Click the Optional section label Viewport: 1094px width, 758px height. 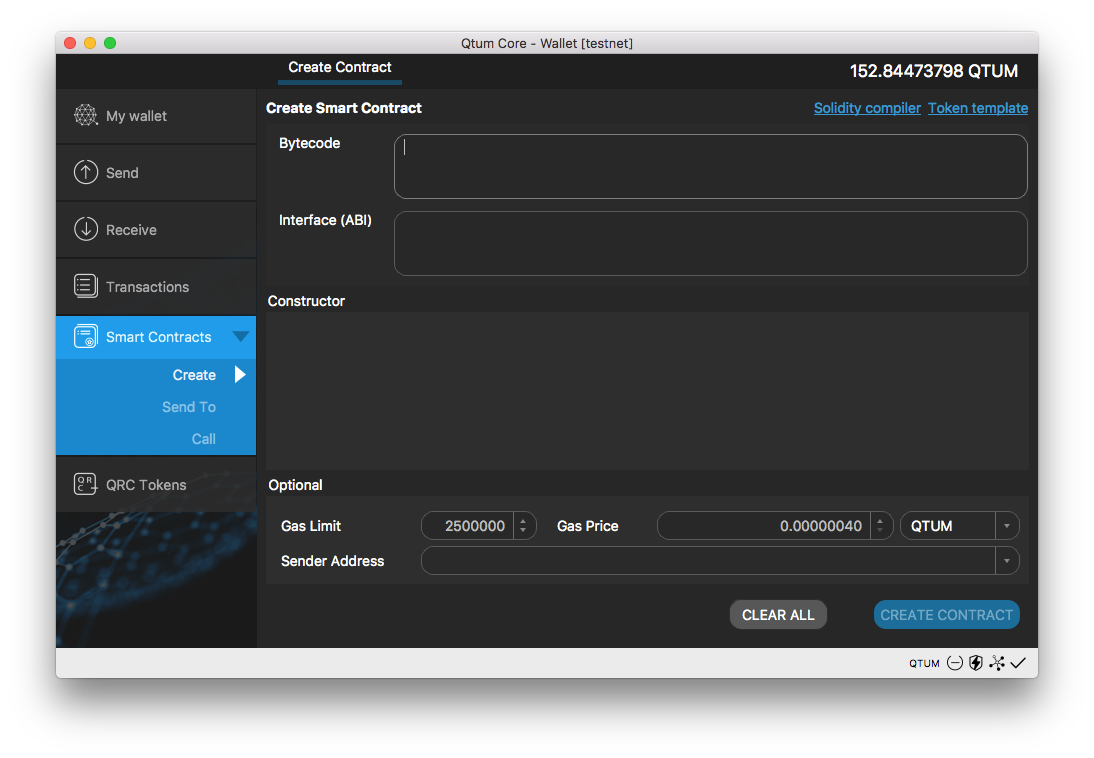[295, 485]
